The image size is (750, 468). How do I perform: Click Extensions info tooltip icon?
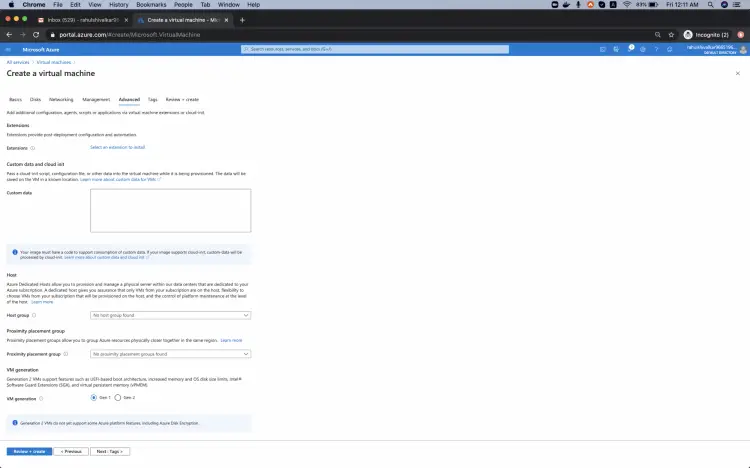click(x=33, y=148)
